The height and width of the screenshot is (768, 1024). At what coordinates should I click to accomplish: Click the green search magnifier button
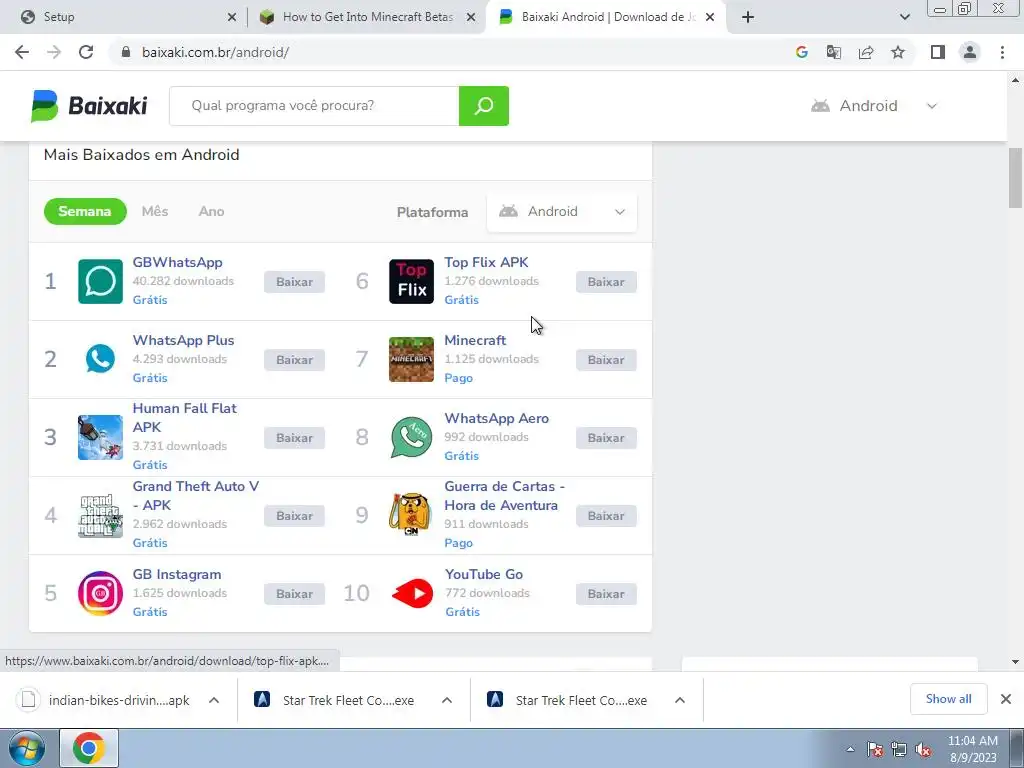pos(484,106)
